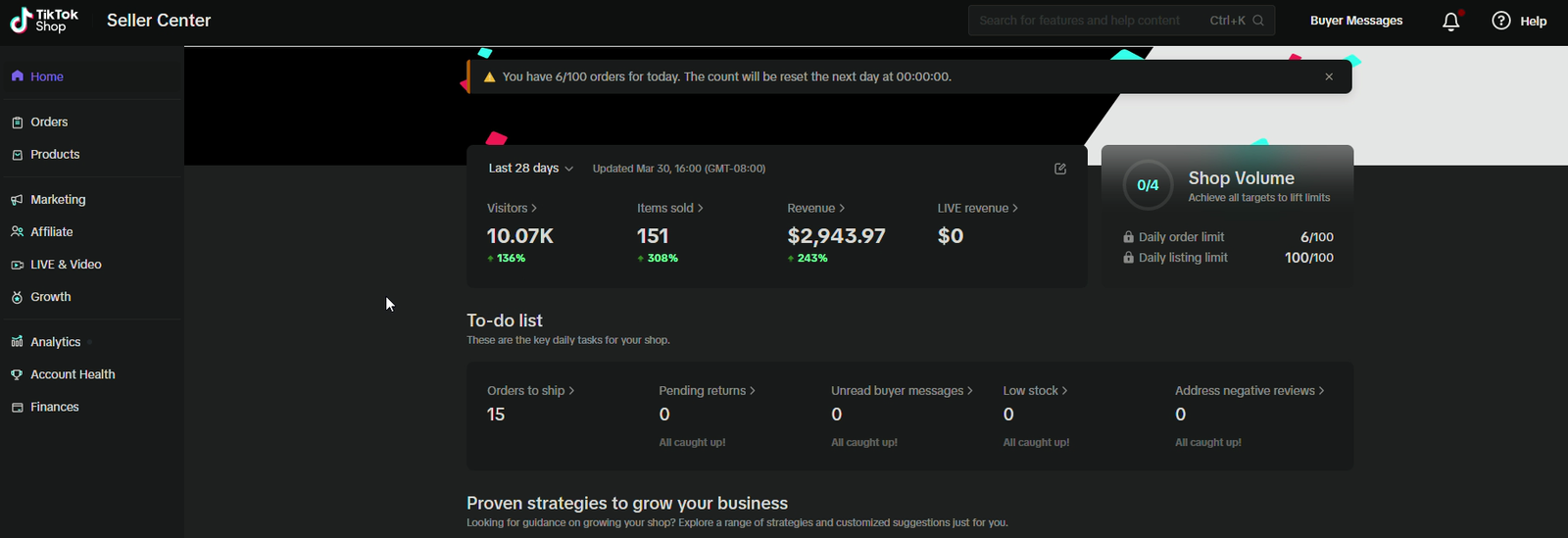The image size is (1568, 538).
Task: Open the notifications bell
Action: (x=1450, y=21)
